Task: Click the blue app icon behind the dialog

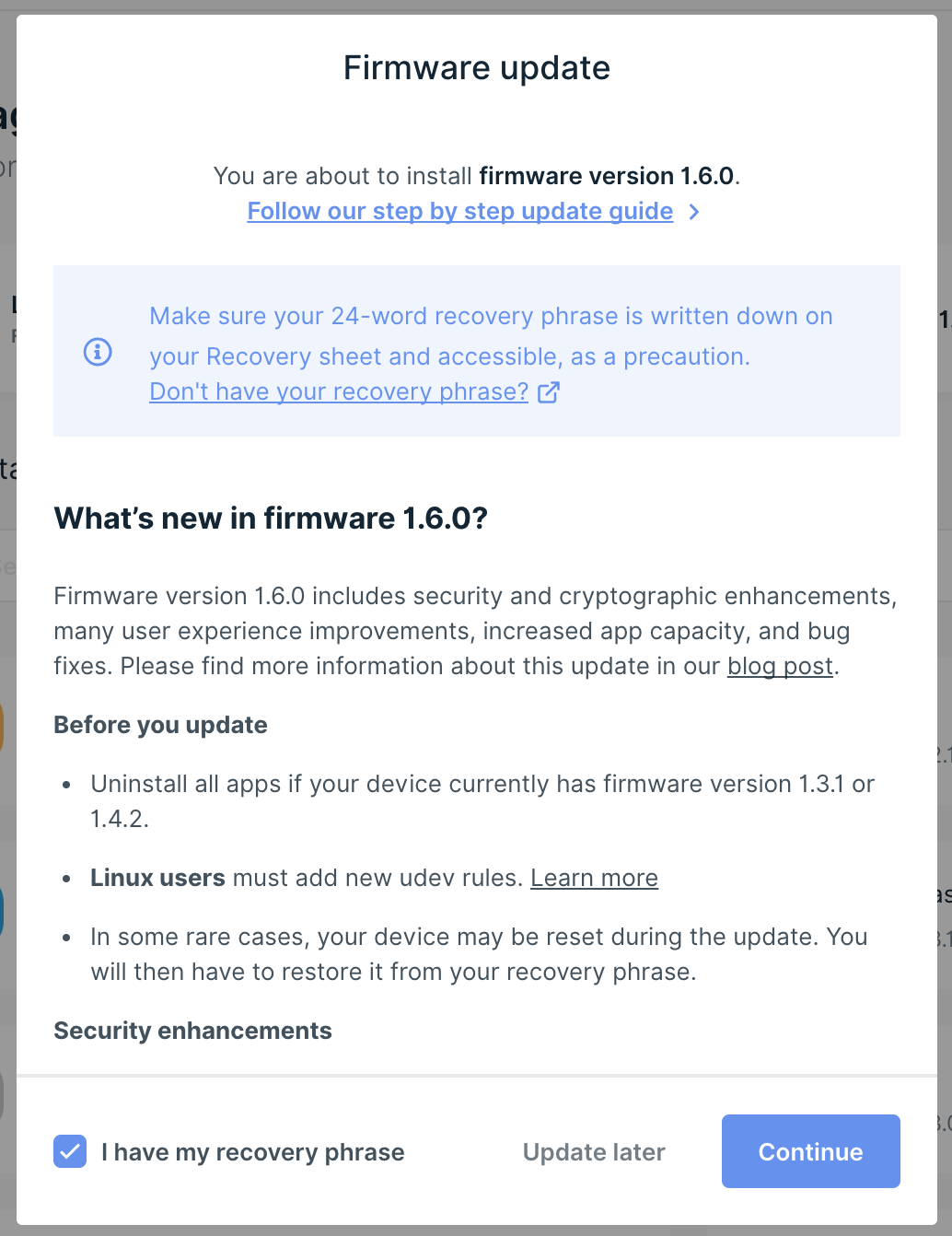Action: (2, 912)
